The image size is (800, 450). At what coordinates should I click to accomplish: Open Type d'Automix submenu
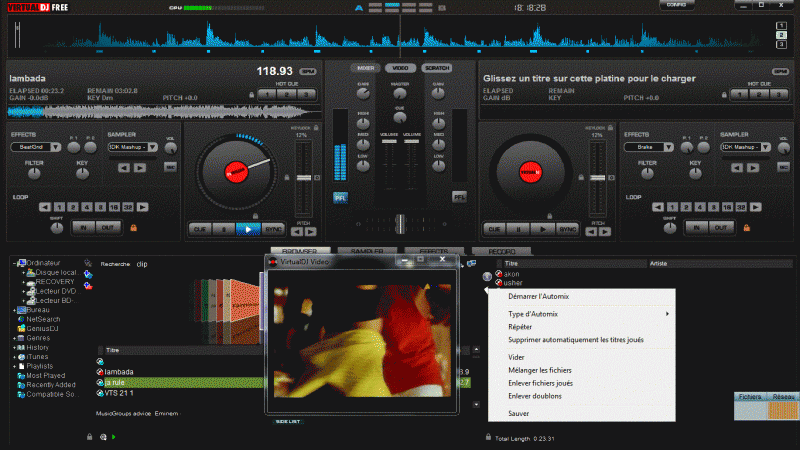tap(582, 314)
